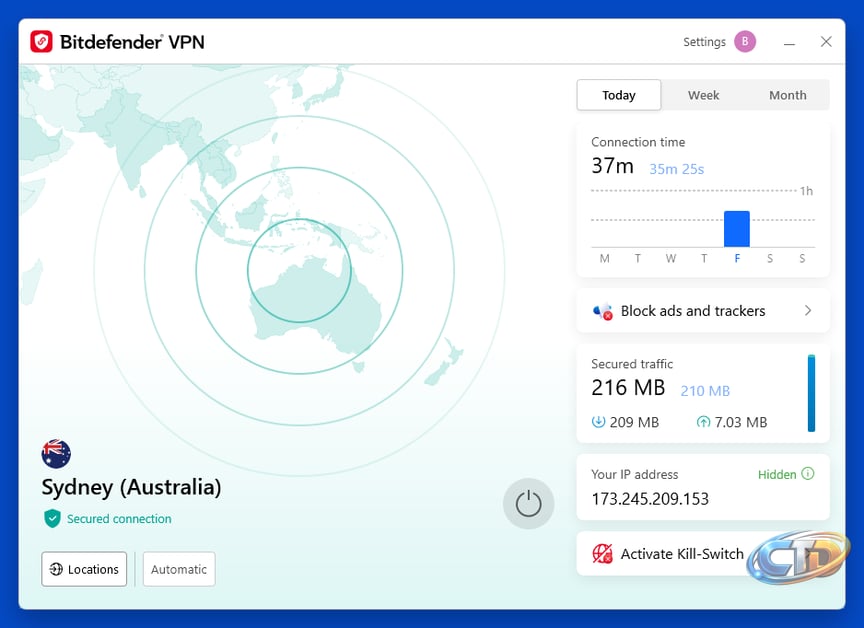Click the Hidden info circle icon
This screenshot has width=864, height=628.
[x=808, y=474]
